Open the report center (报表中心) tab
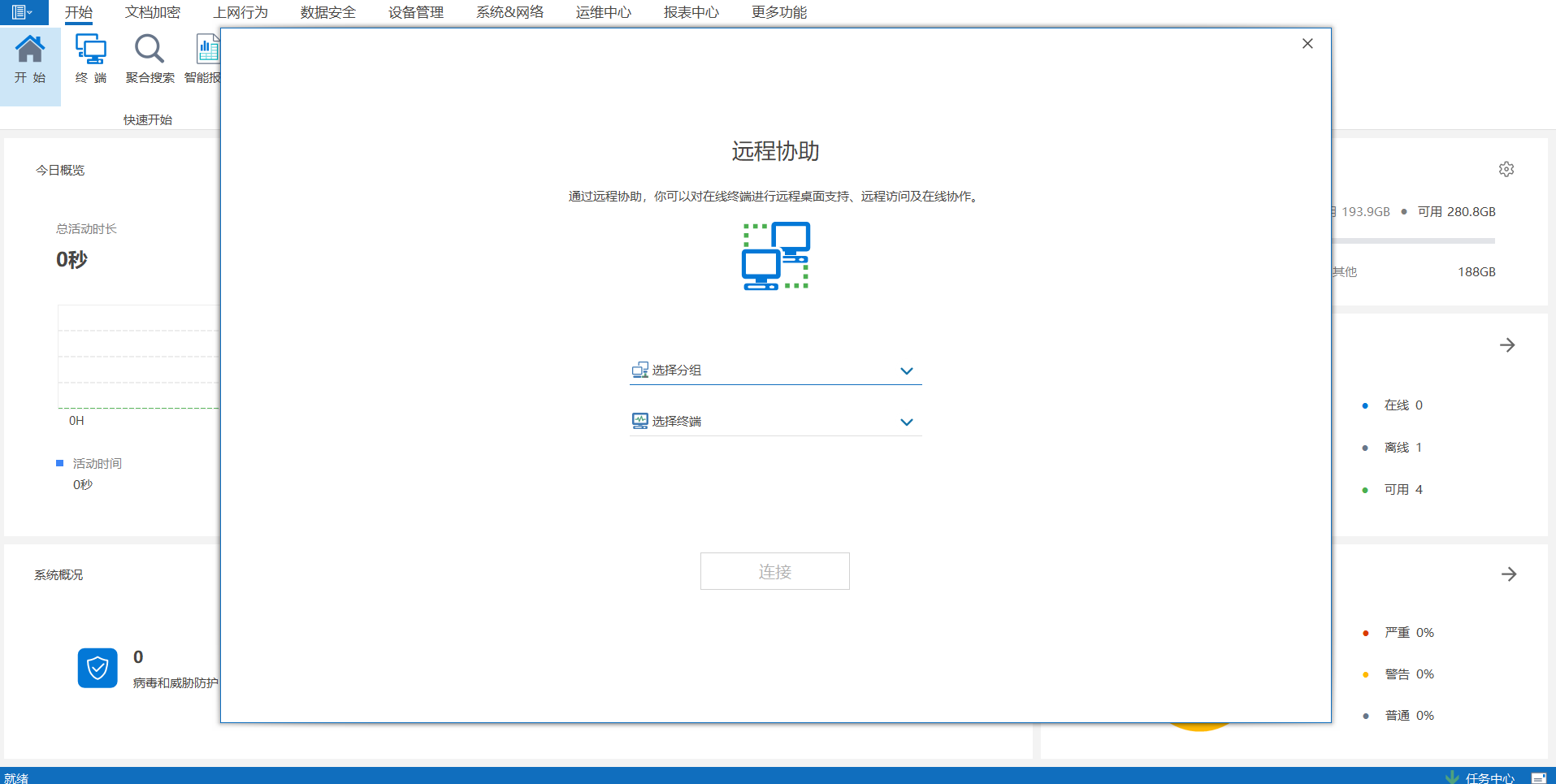 691,12
